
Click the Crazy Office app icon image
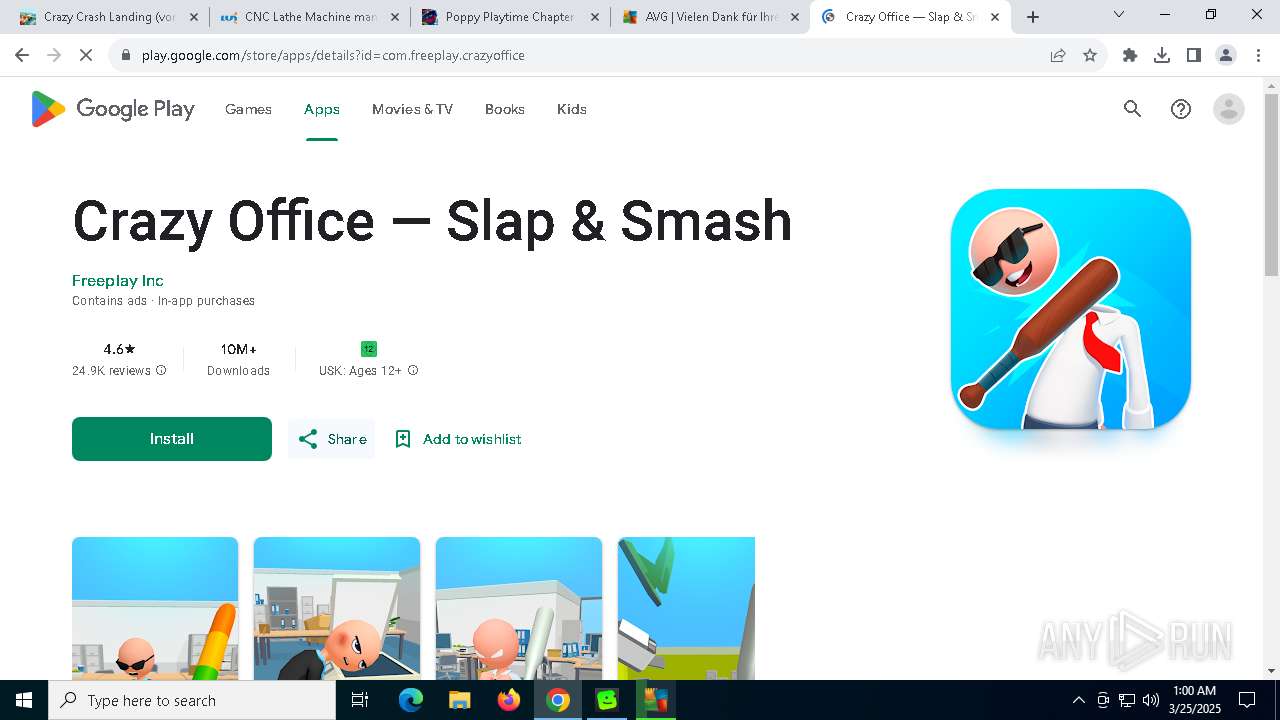(x=1070, y=309)
